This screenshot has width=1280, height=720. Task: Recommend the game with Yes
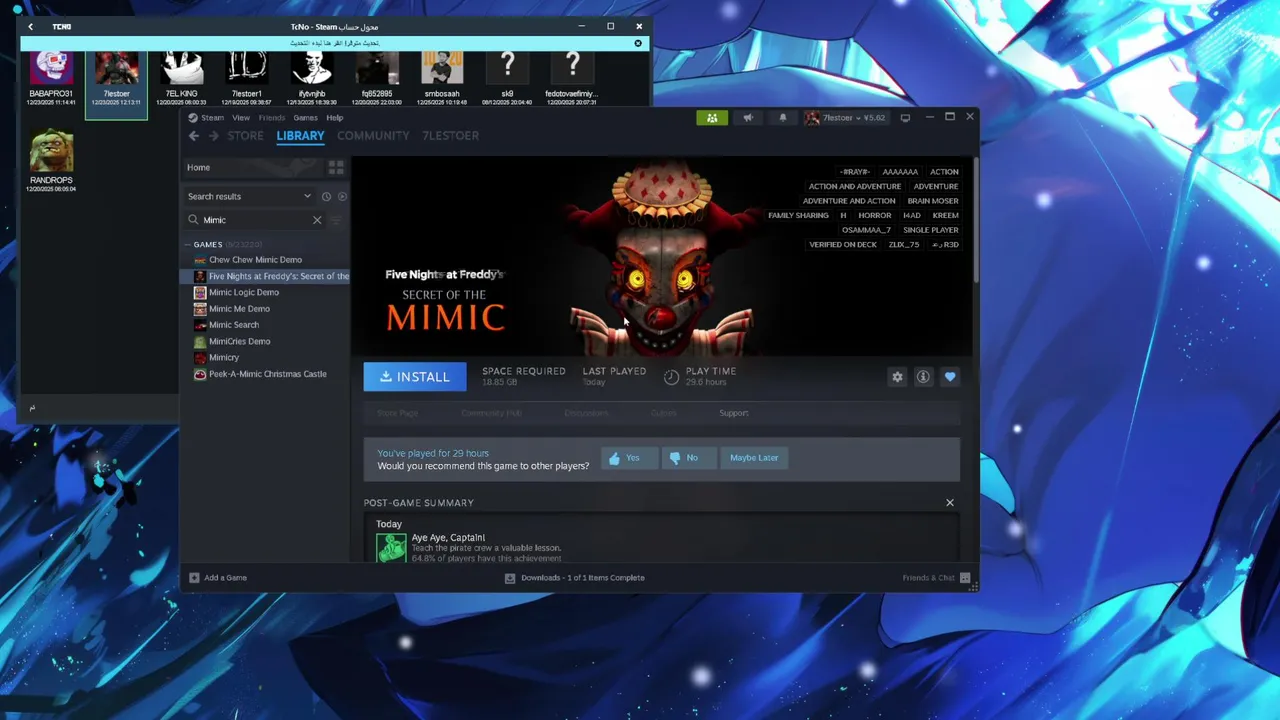629,458
